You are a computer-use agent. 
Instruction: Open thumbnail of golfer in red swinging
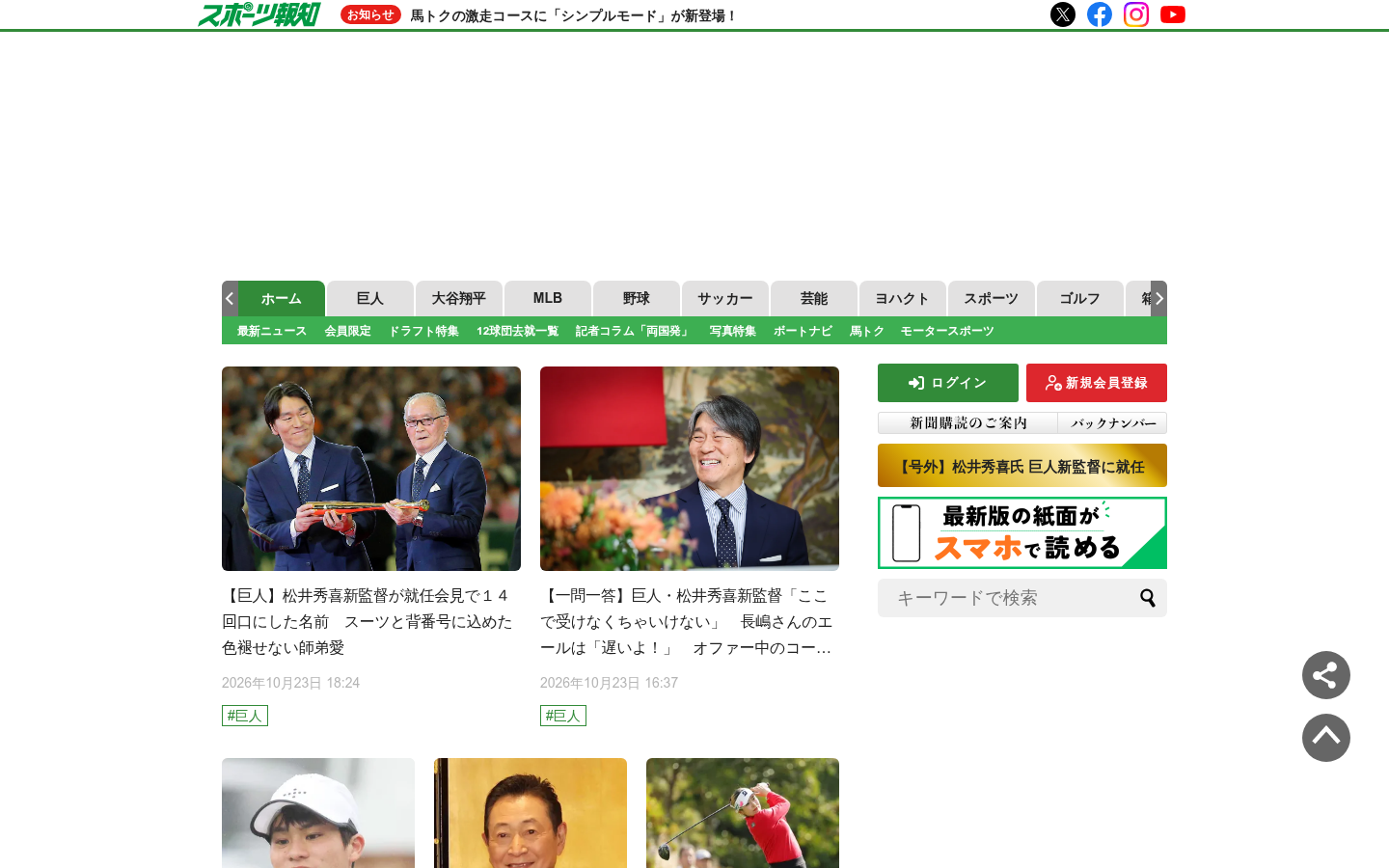pyautogui.click(x=743, y=813)
